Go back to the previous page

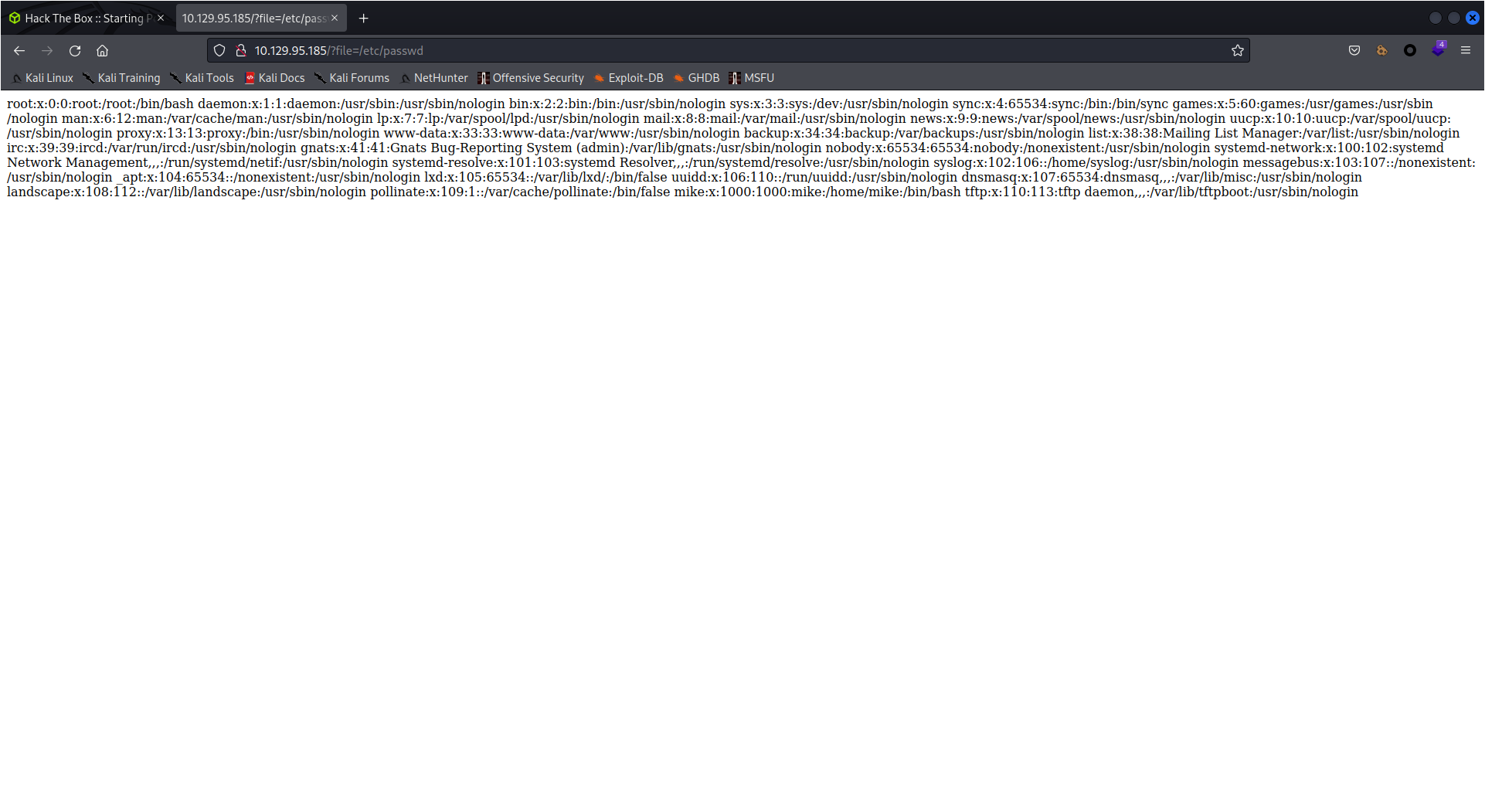coord(19,51)
